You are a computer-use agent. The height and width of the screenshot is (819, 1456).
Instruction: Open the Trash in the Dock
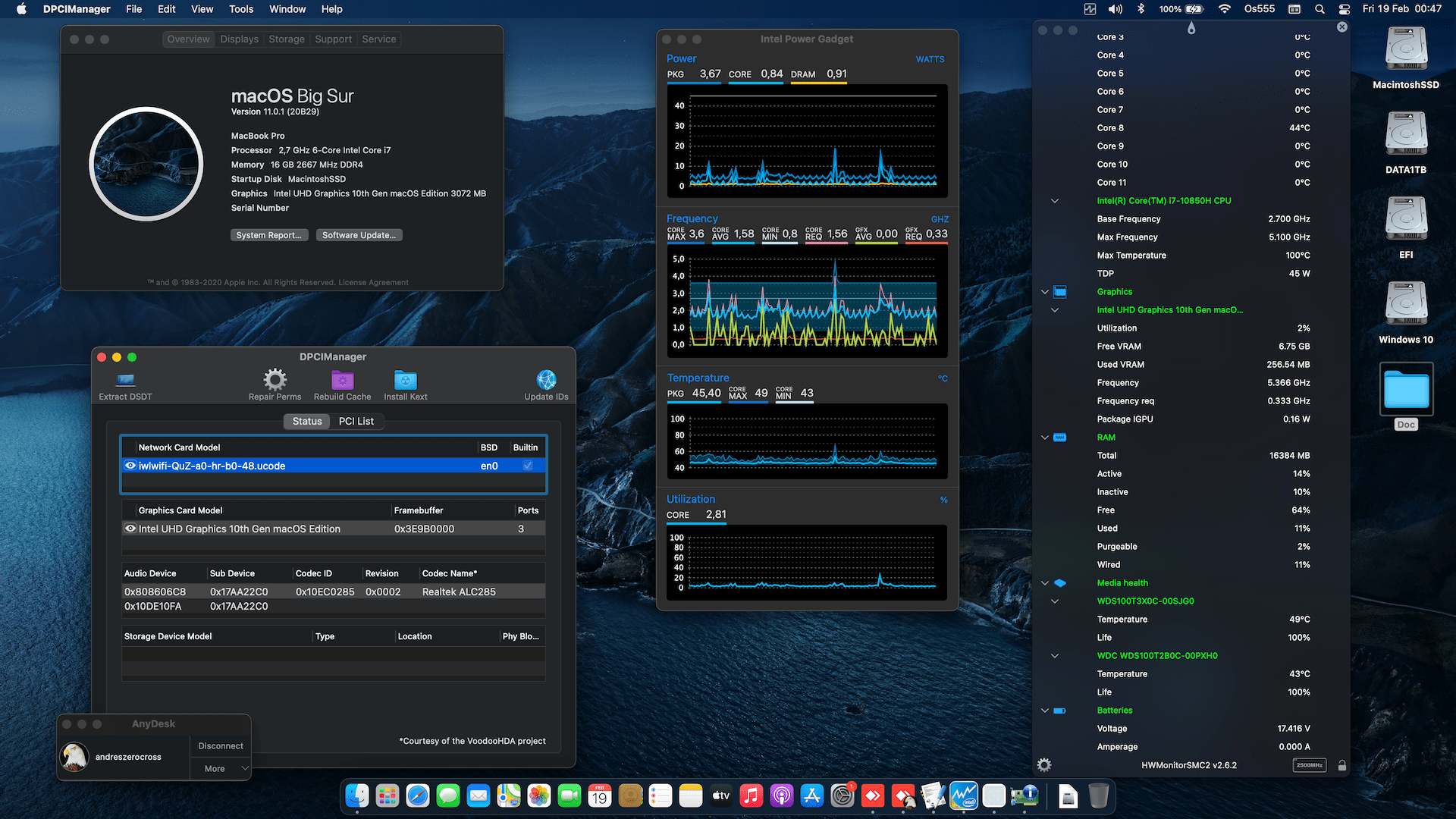[1099, 795]
